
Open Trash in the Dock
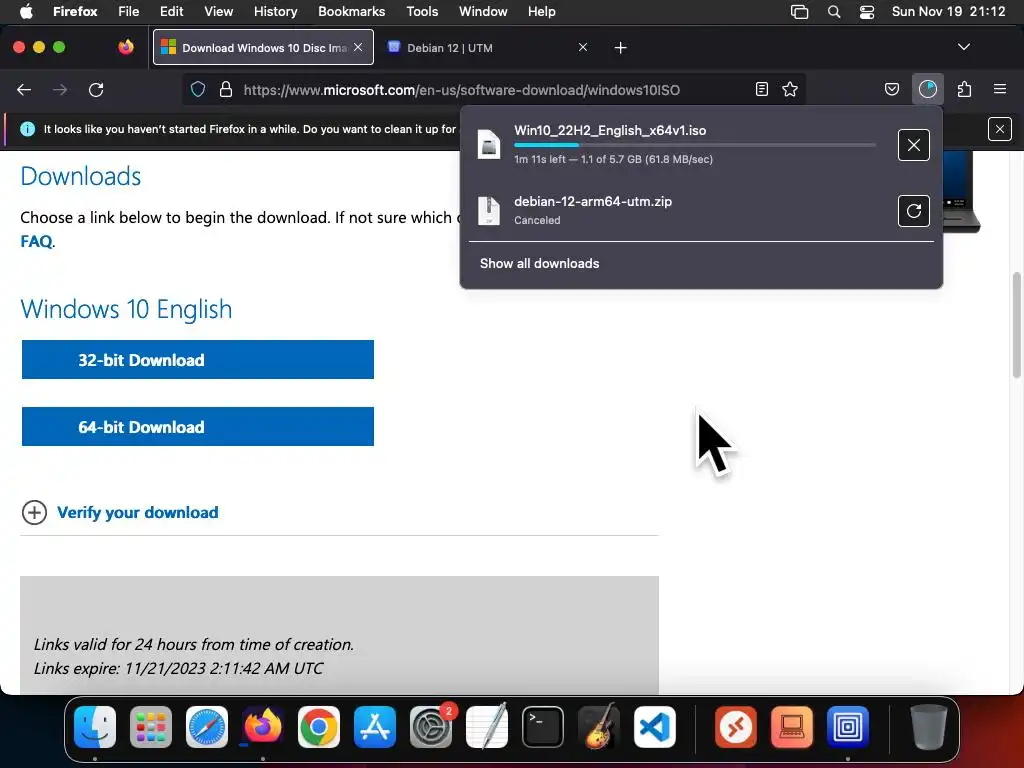928,727
